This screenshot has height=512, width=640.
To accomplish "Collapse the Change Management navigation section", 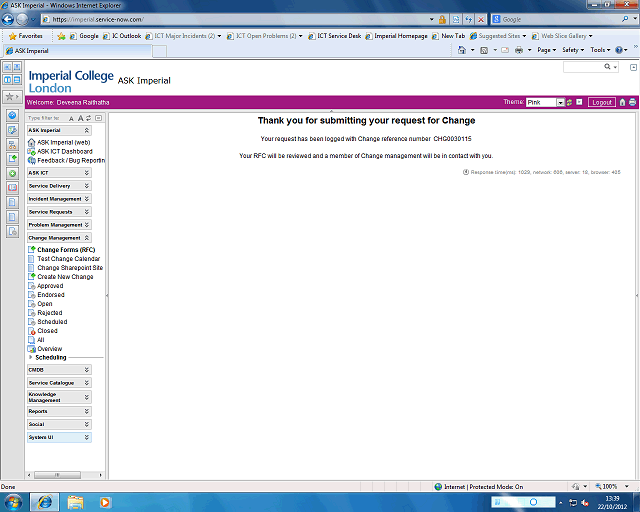I will pyautogui.click(x=87, y=238).
